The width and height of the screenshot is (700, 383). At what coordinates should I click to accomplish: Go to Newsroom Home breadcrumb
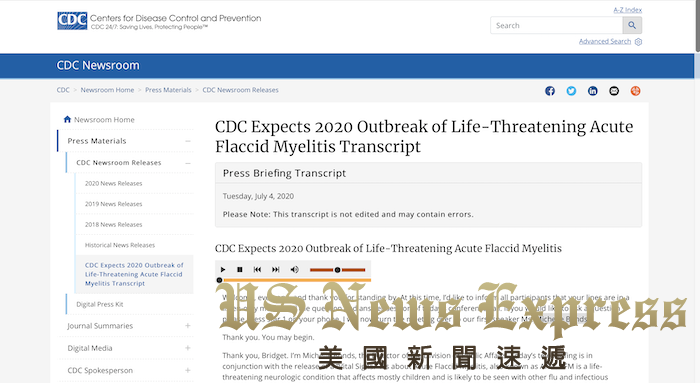(107, 90)
